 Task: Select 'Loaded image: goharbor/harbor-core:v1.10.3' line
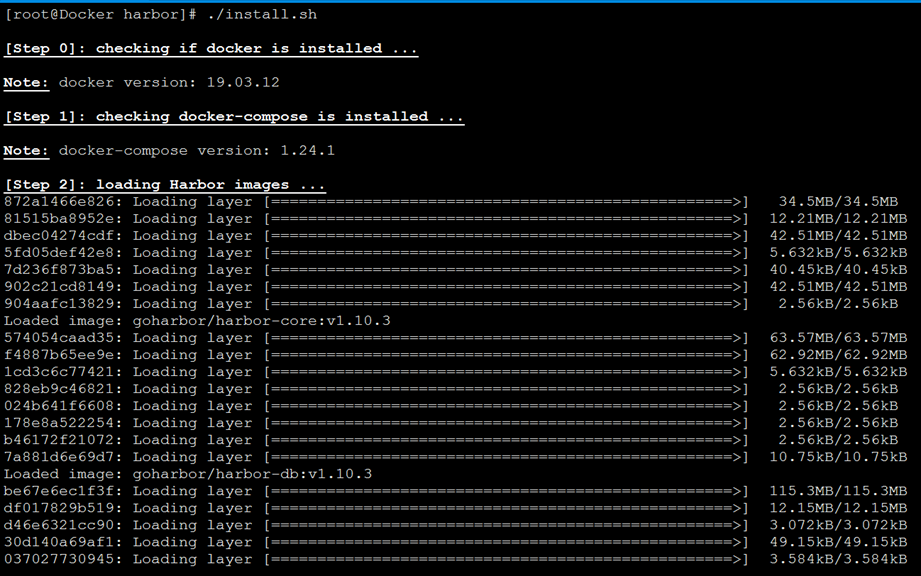[x=197, y=321]
